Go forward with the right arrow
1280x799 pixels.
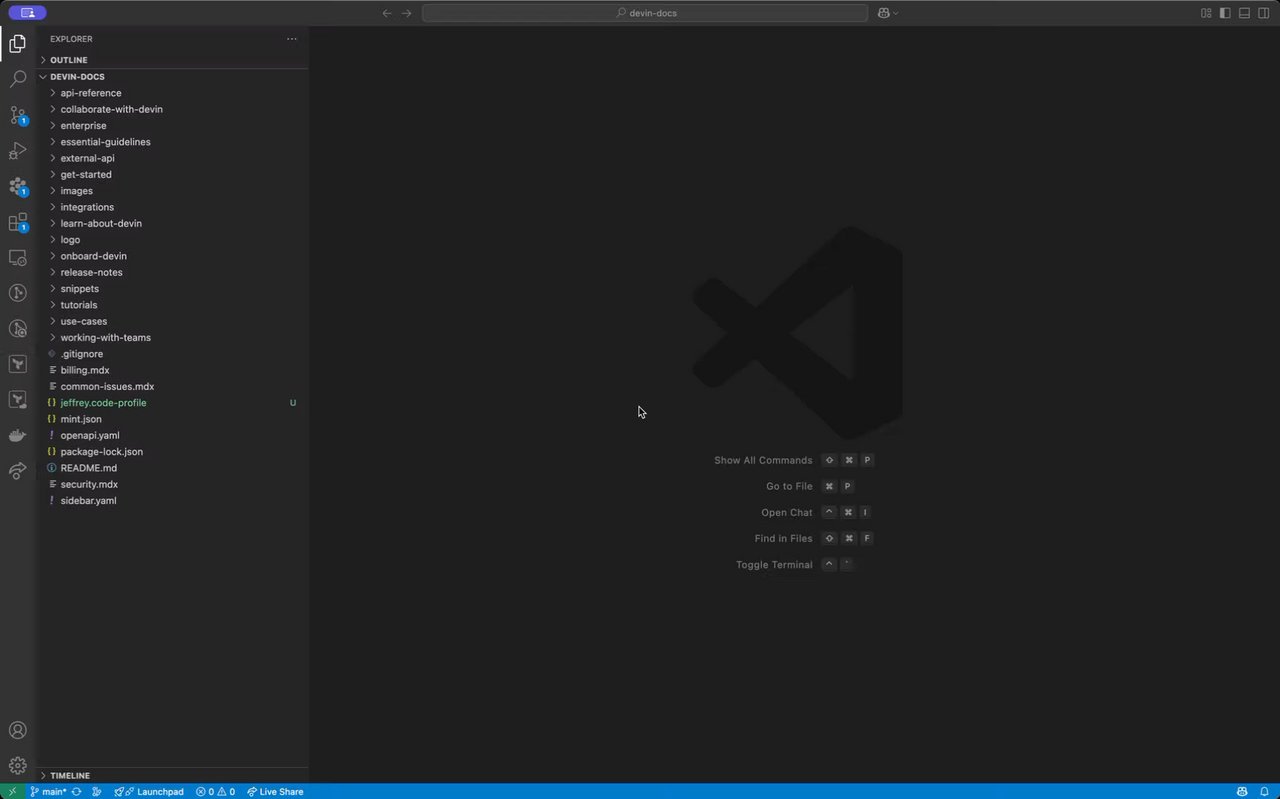click(x=406, y=13)
